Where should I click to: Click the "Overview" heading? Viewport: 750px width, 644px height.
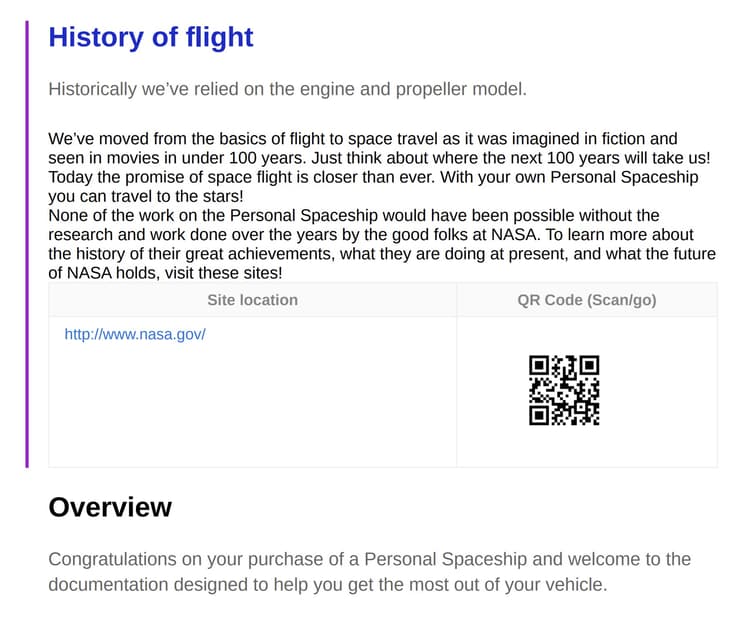click(x=110, y=507)
